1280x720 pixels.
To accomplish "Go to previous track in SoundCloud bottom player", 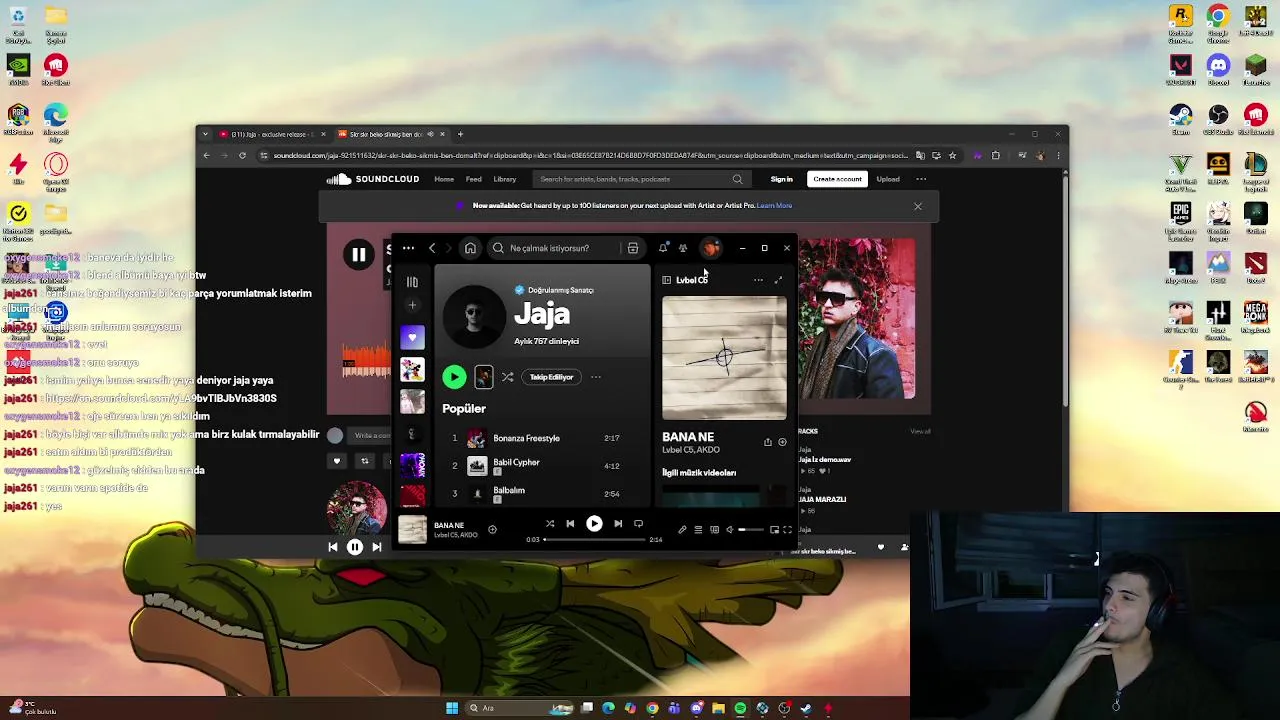I will [333, 547].
